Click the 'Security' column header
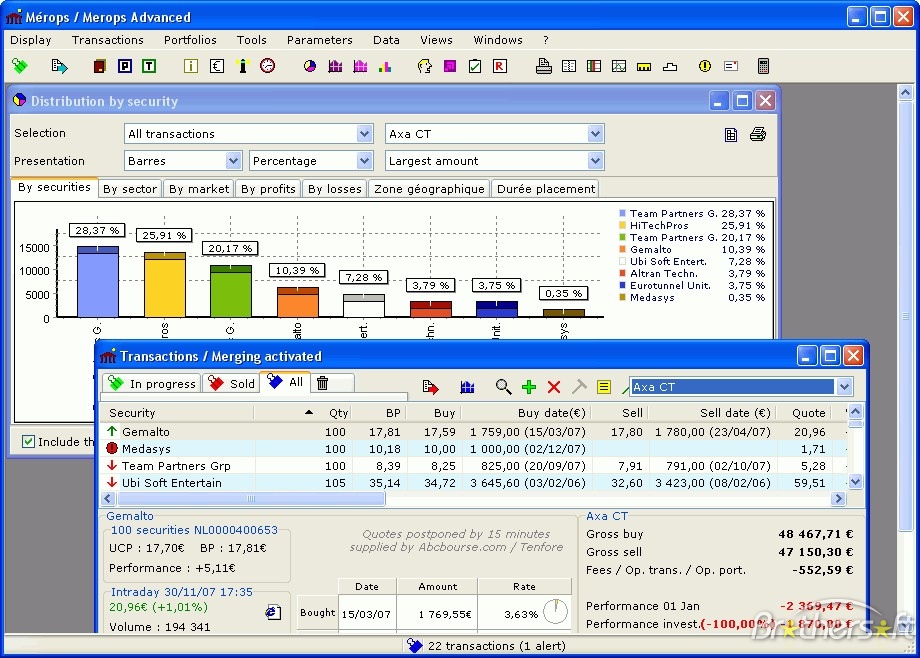This screenshot has height=658, width=920. tap(133, 412)
